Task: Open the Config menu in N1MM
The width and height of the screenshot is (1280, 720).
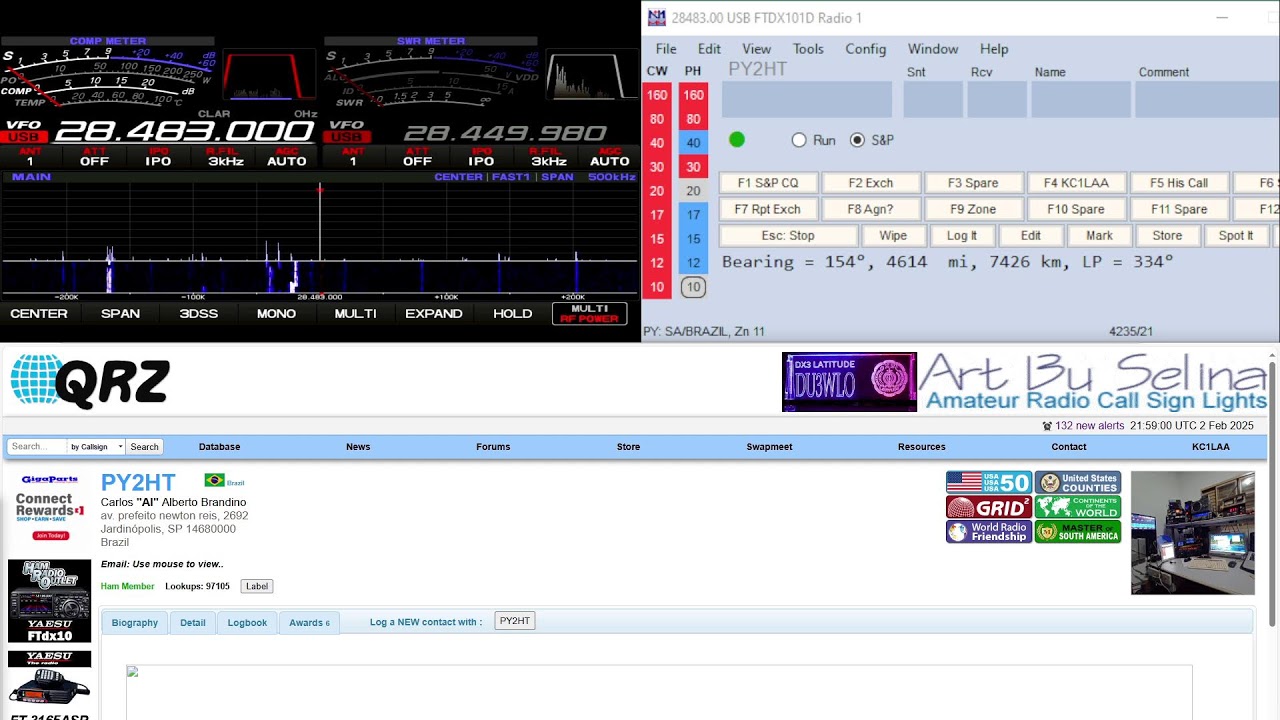Action: (x=866, y=49)
